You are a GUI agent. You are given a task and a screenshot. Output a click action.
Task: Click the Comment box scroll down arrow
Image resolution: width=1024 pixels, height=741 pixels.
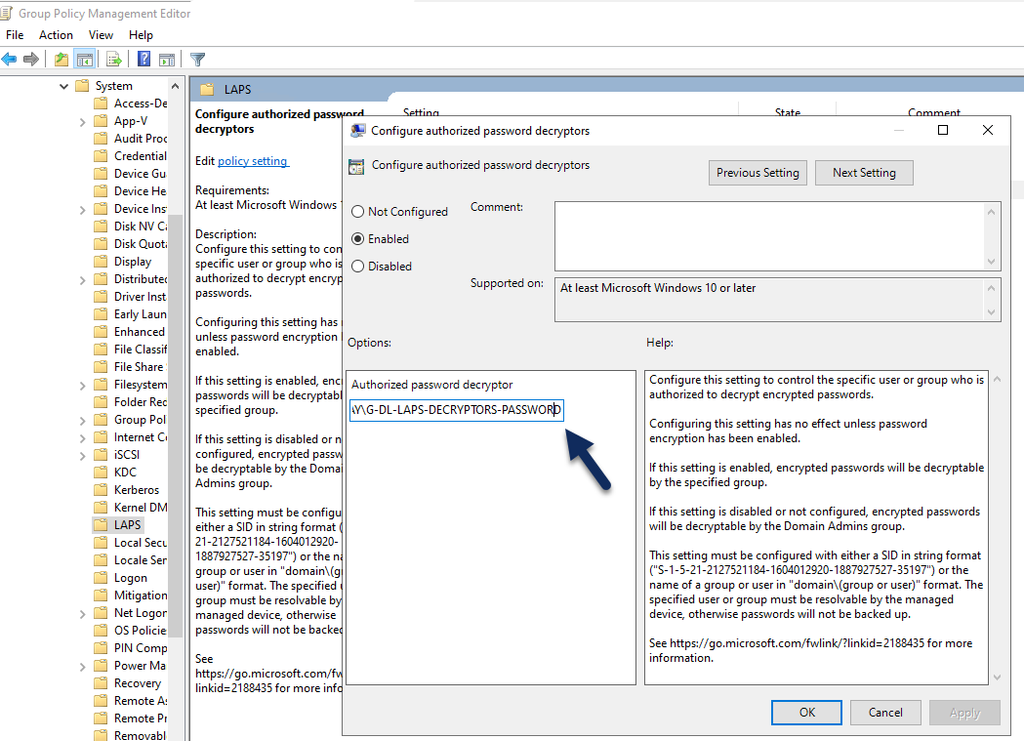991,261
